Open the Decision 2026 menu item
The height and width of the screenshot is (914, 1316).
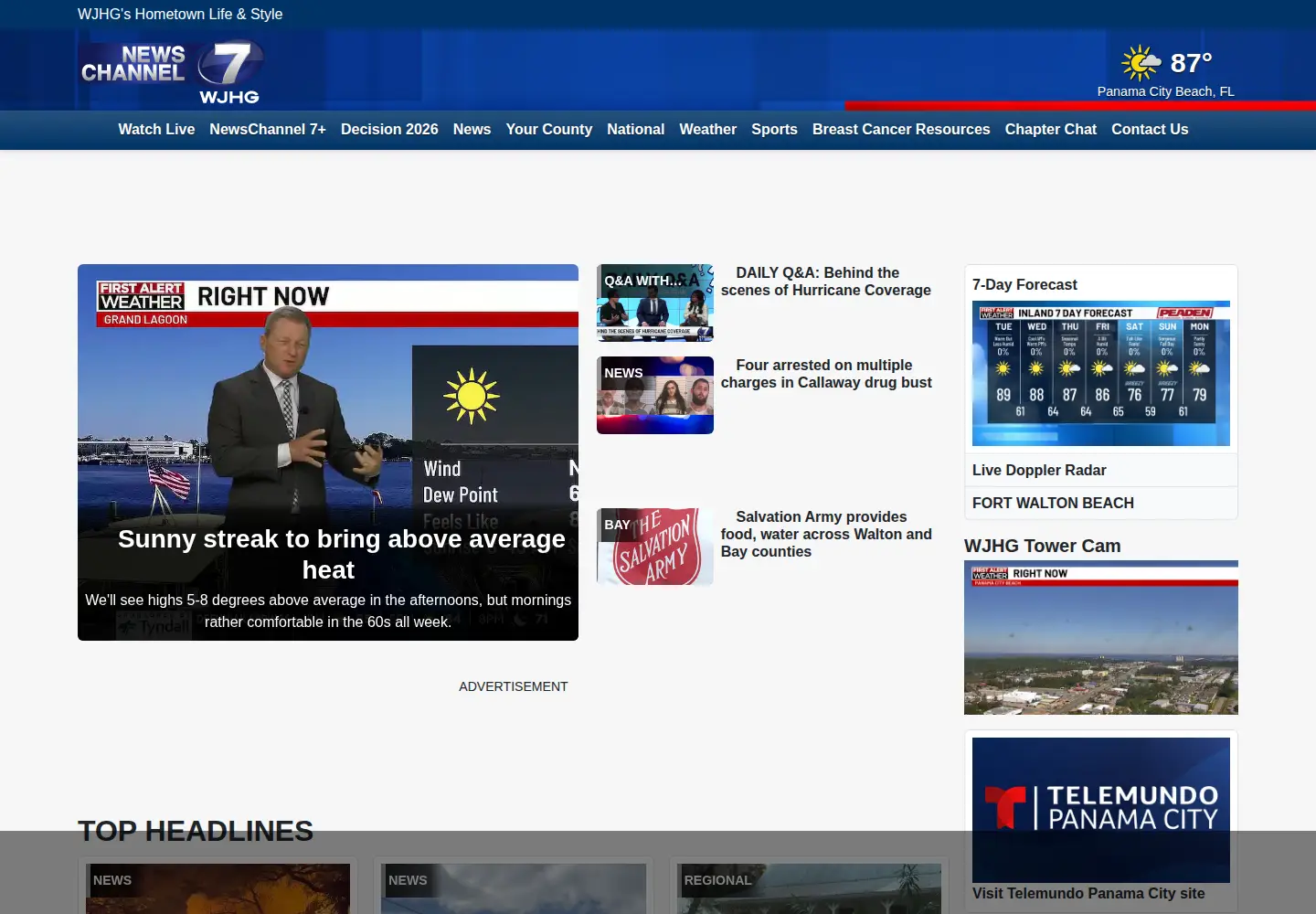(389, 130)
